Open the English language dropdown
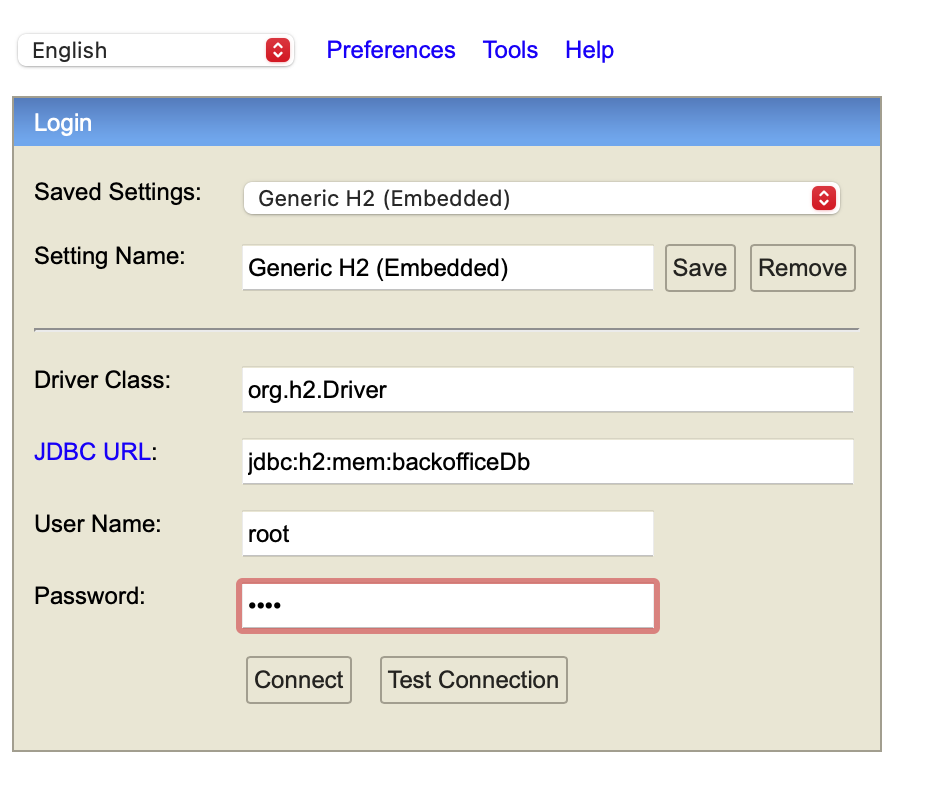This screenshot has height=796, width=940. coord(156,50)
